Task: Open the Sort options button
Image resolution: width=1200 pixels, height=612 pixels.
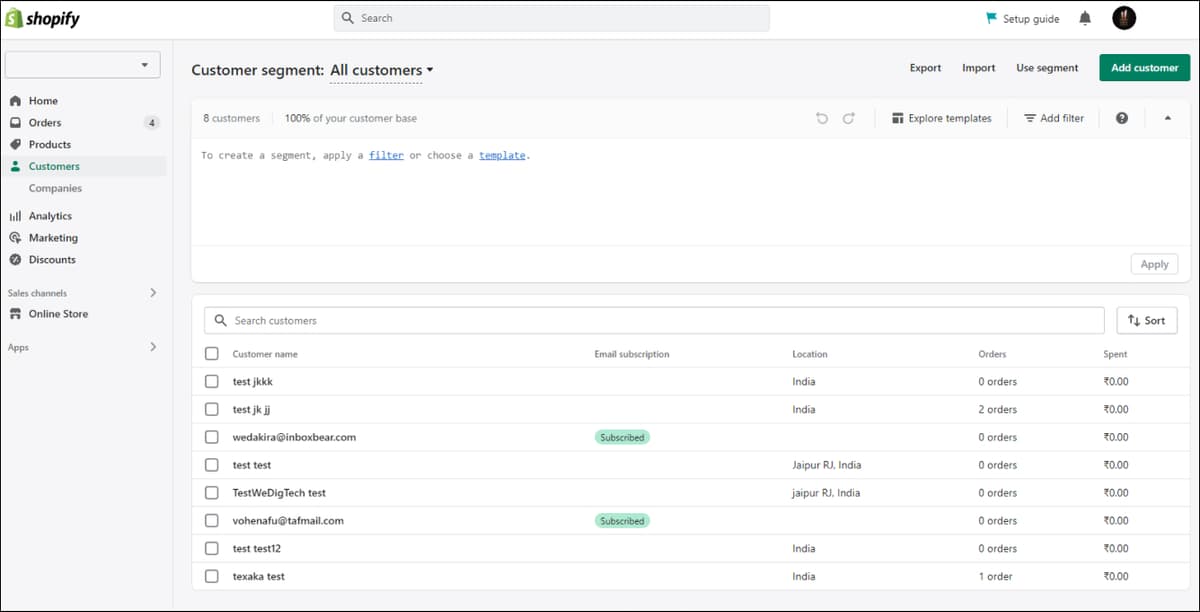Action: [x=1147, y=320]
